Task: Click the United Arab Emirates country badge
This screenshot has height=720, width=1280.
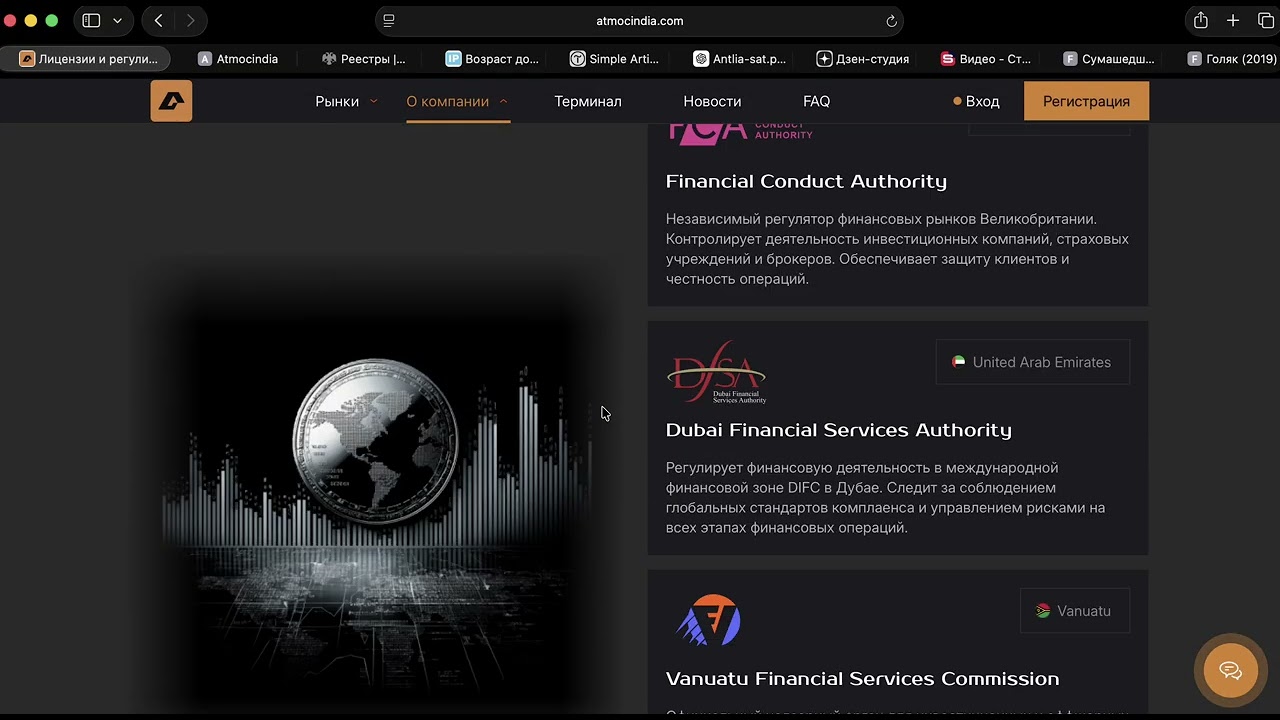Action: (x=1032, y=362)
